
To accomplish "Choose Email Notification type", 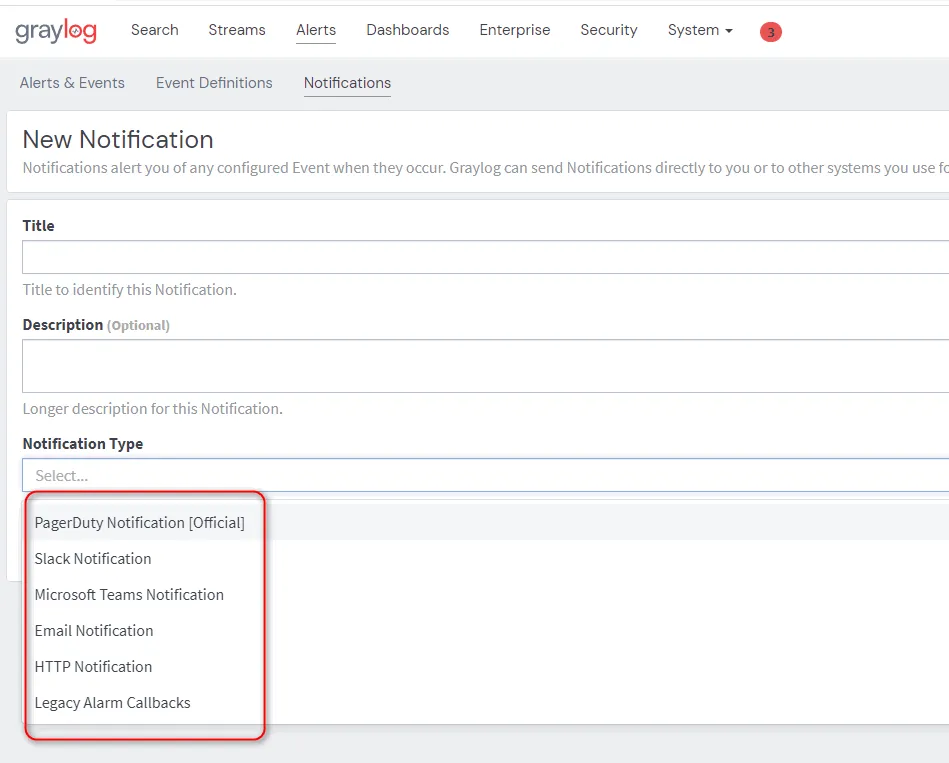I will point(94,631).
